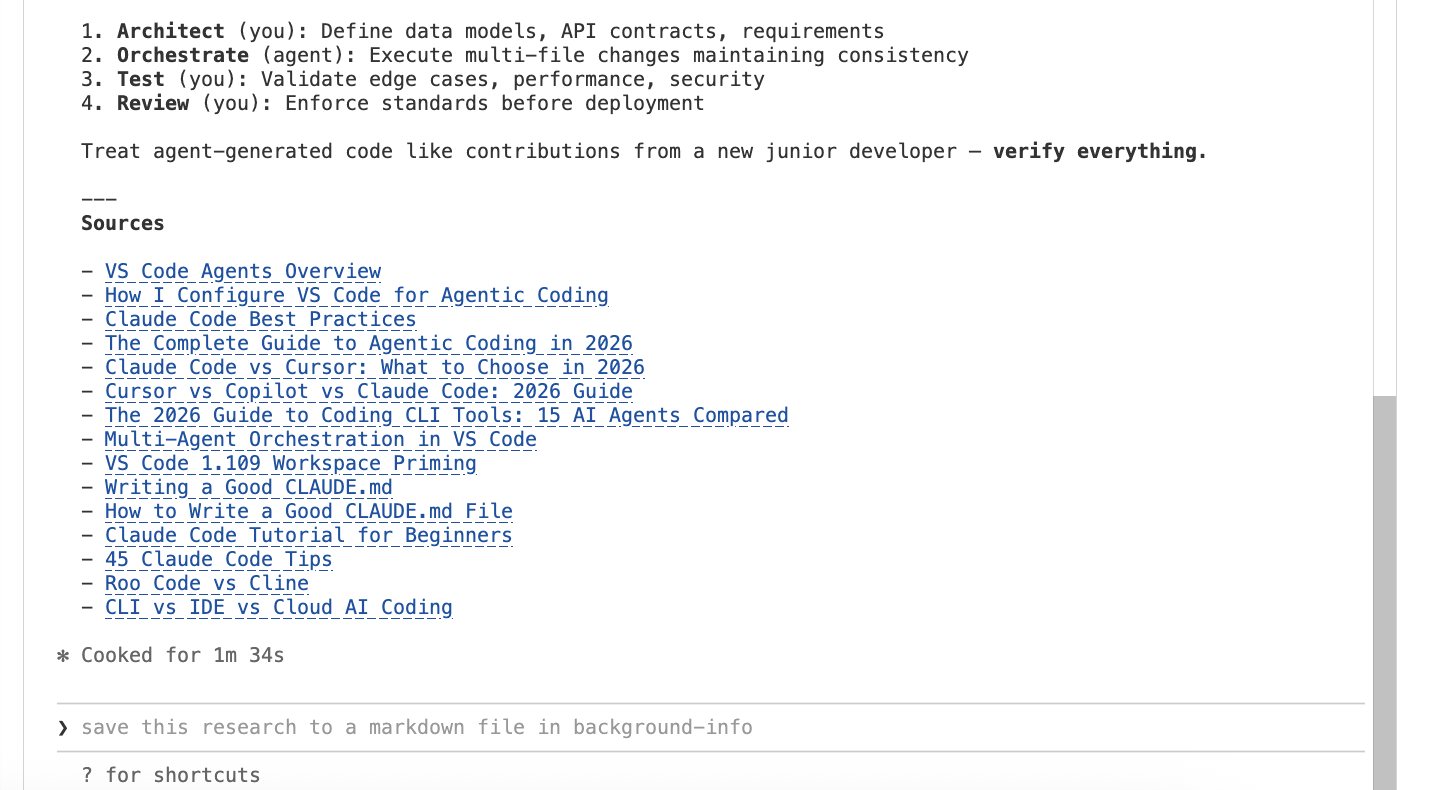Open the Claude Code Best Practices source
This screenshot has height=790, width=1434.
(x=260, y=319)
